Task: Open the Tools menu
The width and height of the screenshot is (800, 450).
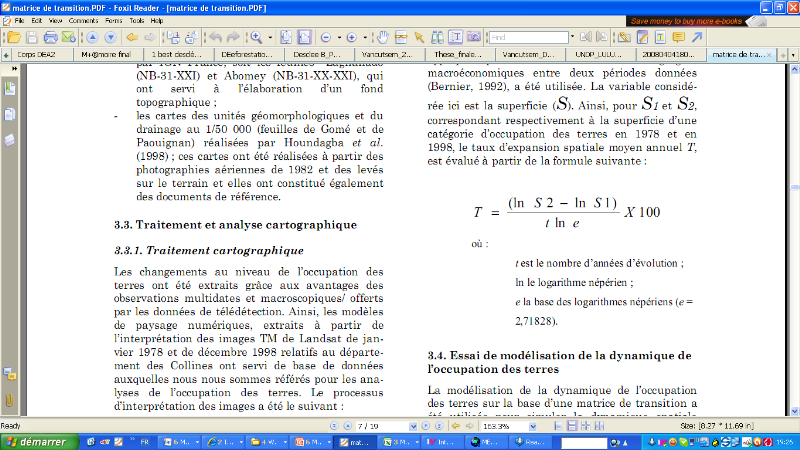Action: 137,21
